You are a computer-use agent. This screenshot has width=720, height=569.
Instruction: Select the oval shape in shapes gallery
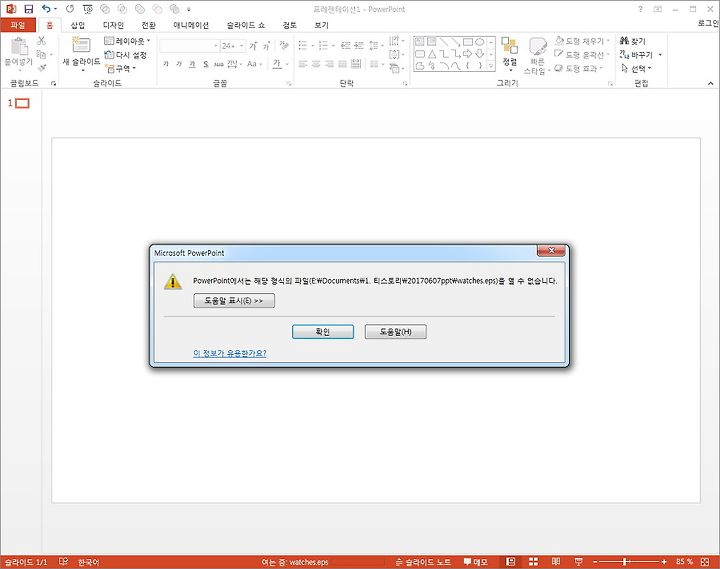[x=479, y=42]
